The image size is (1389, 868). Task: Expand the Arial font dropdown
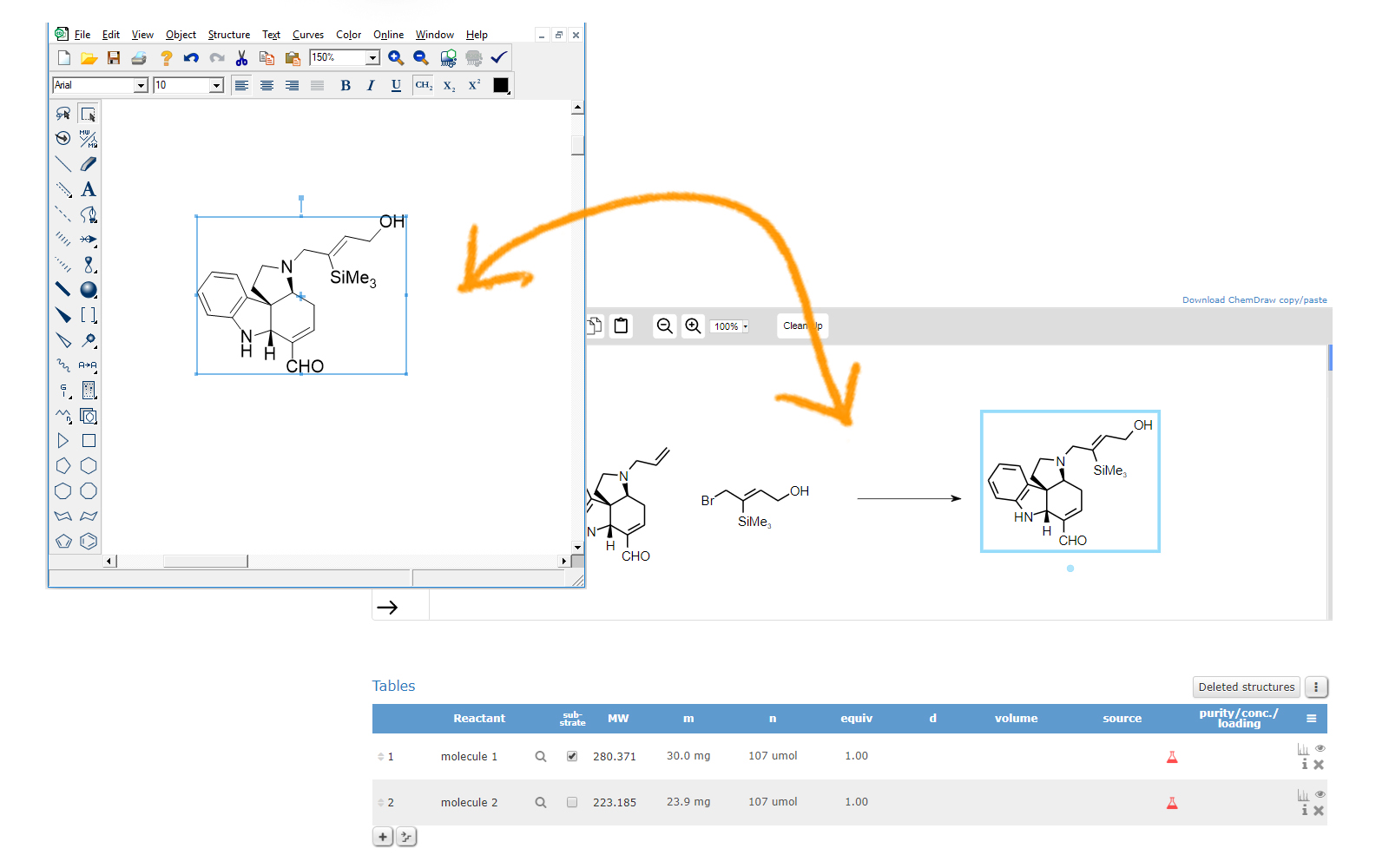[x=141, y=85]
